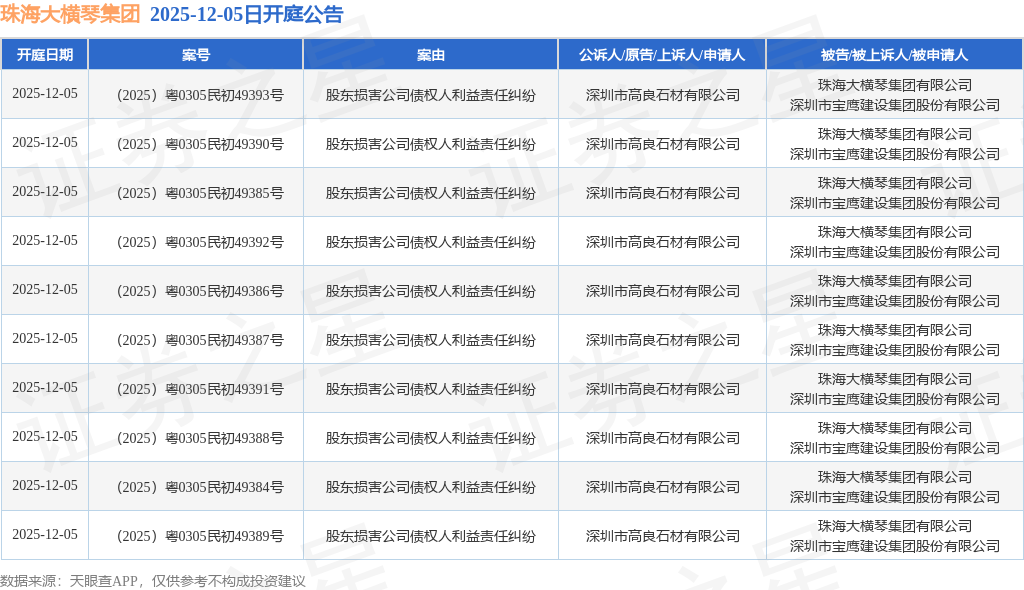
Task: Click defendant 深圳市宝鹰建设集团股份有限公司 in the 49385号 row
Action: click(x=895, y=203)
